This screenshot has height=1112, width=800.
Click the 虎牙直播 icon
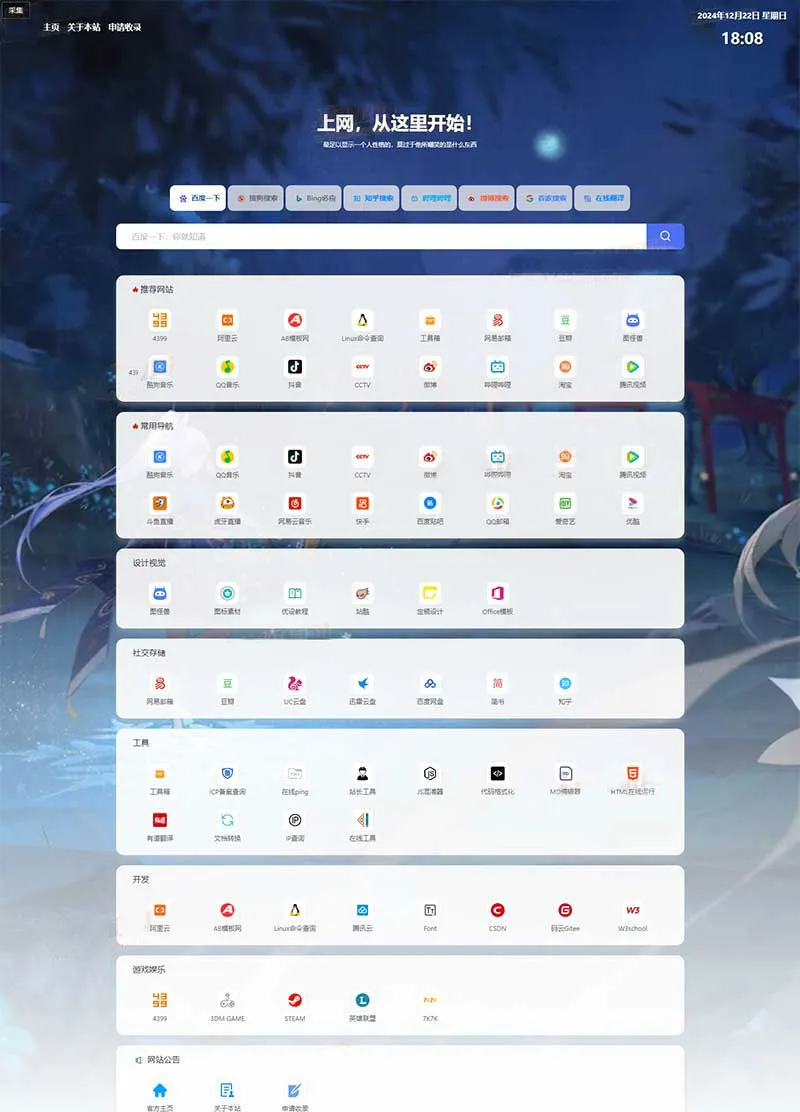(227, 508)
